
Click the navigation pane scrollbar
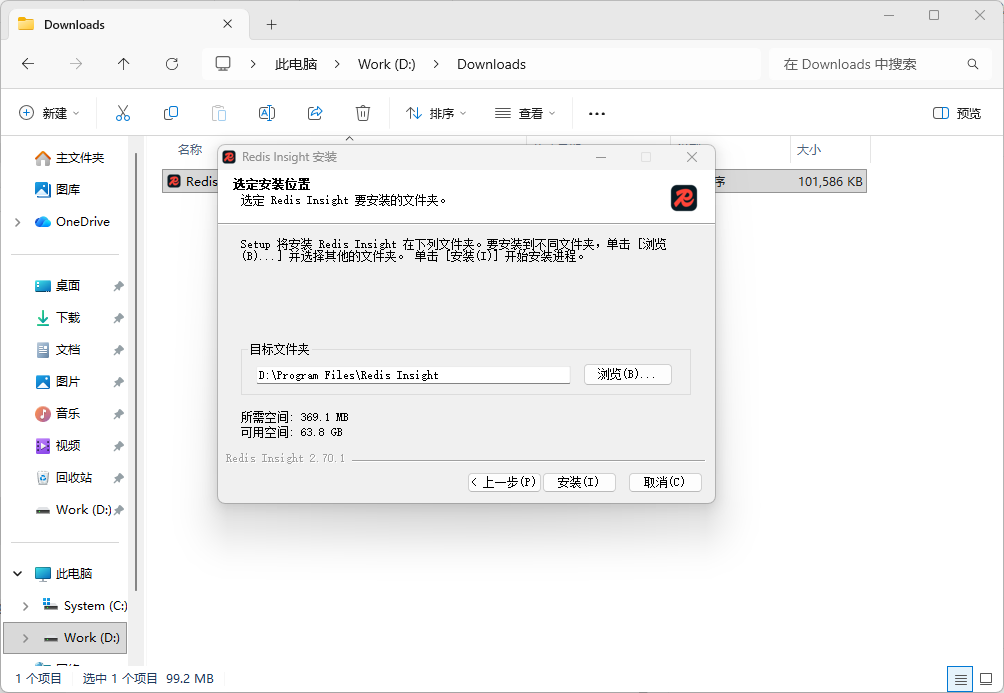(136, 371)
